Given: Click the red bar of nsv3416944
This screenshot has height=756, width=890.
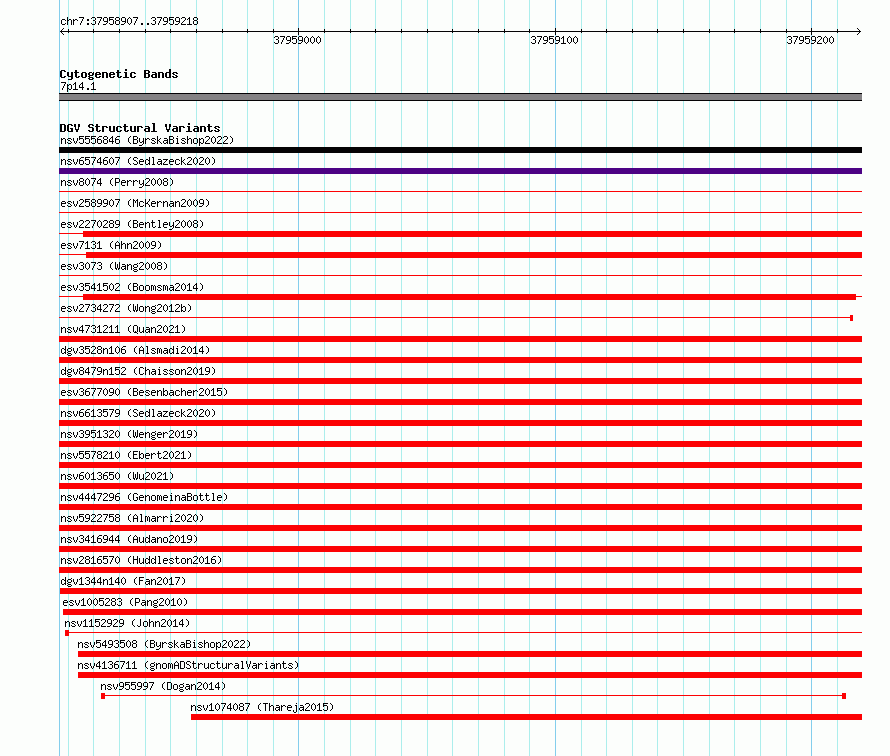Looking at the screenshot, I should coord(460,549).
